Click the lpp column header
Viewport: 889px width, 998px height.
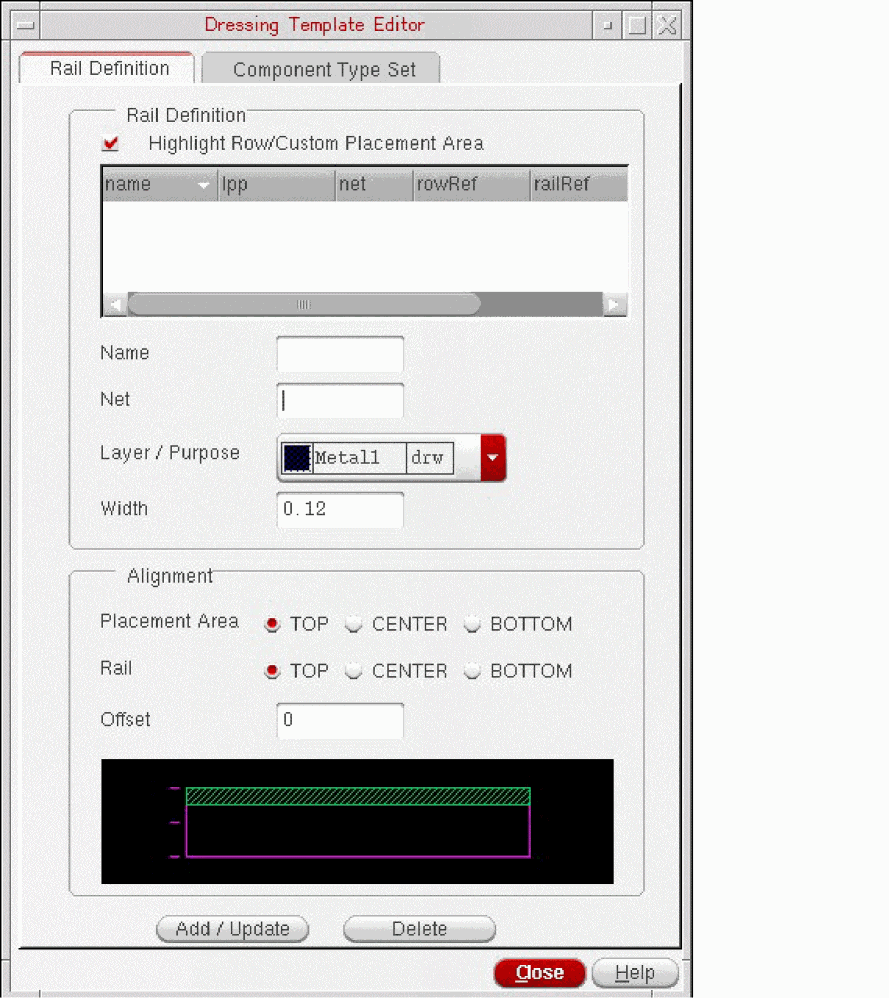tap(277, 184)
